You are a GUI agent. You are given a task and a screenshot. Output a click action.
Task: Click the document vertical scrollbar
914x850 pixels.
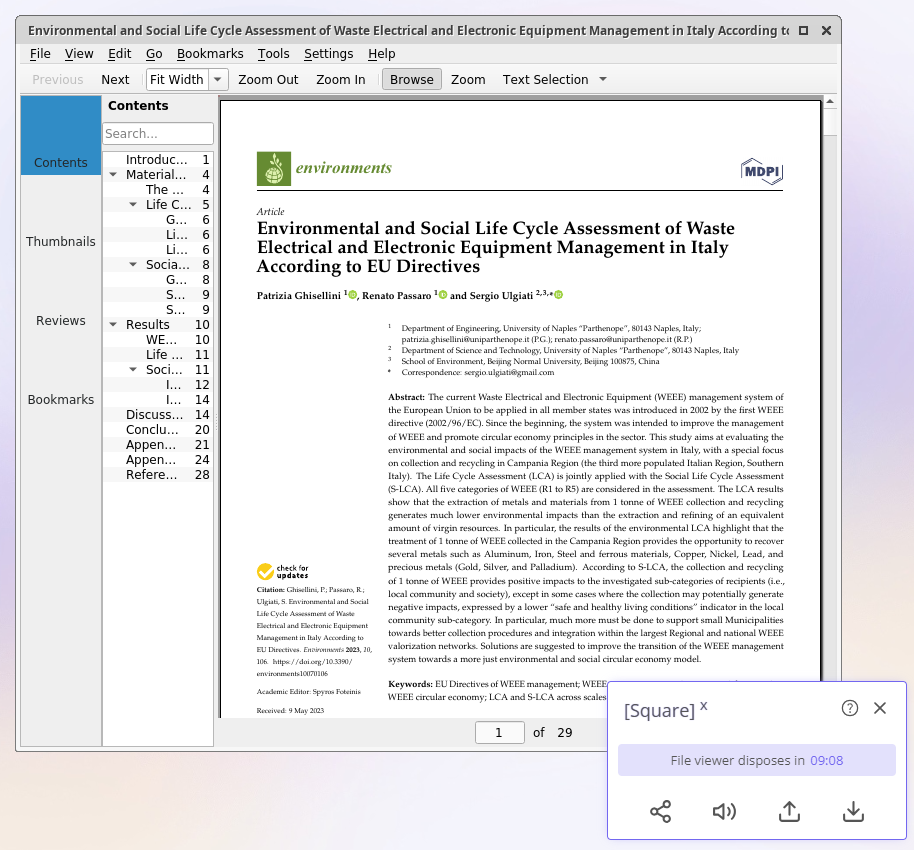click(829, 400)
